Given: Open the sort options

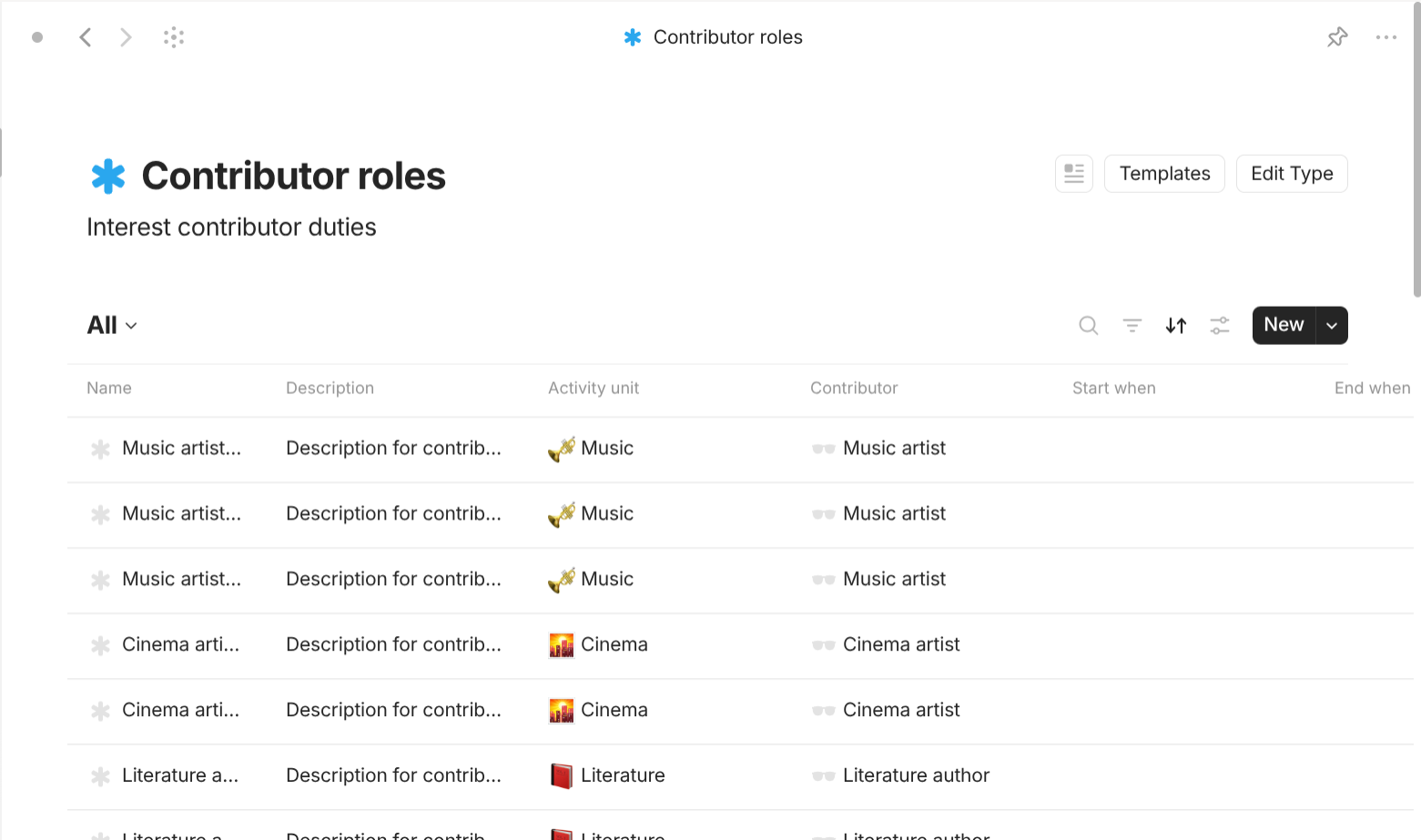Looking at the screenshot, I should coord(1175,325).
